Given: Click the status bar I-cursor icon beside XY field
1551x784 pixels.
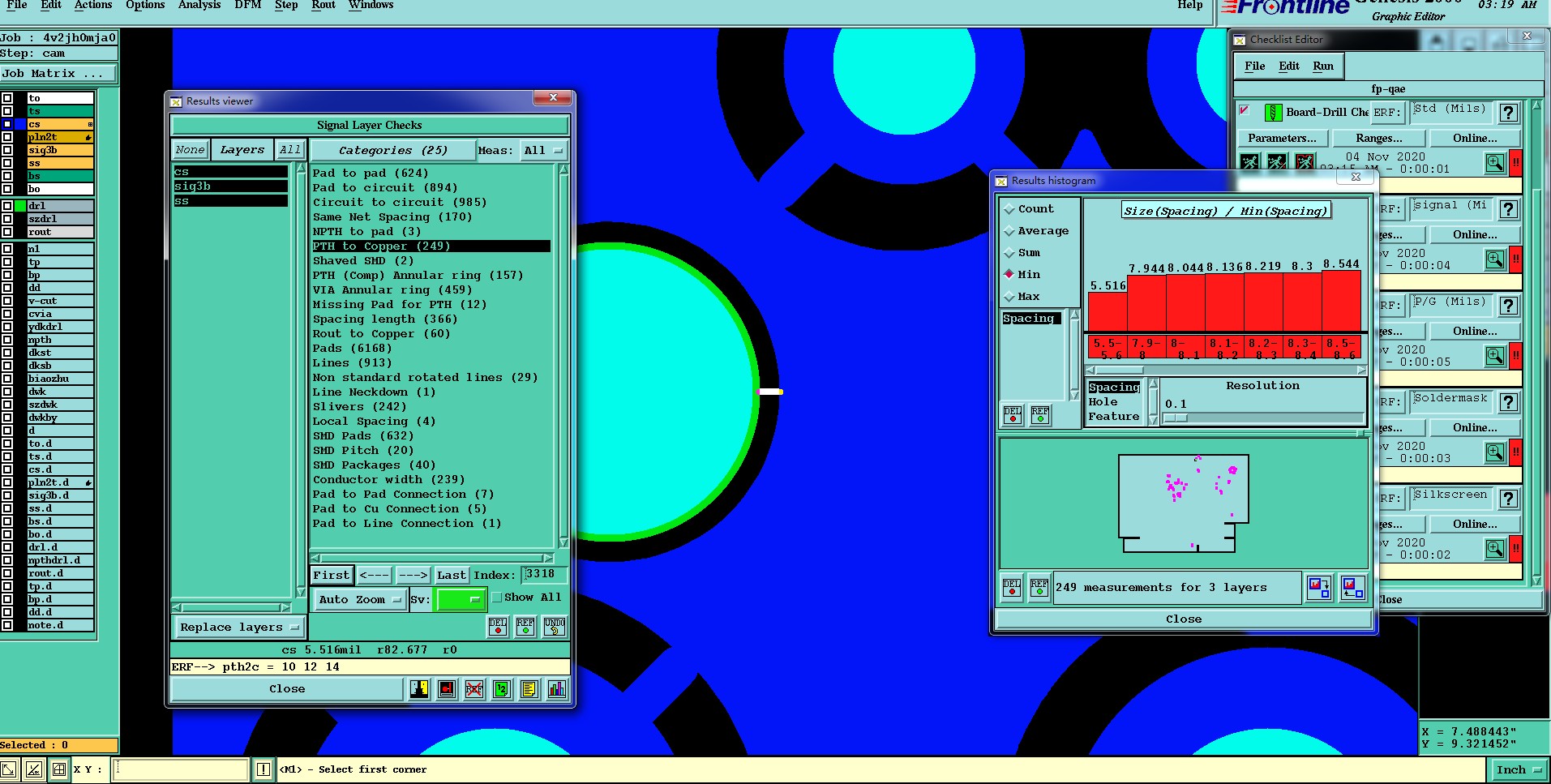Looking at the screenshot, I should point(263,769).
